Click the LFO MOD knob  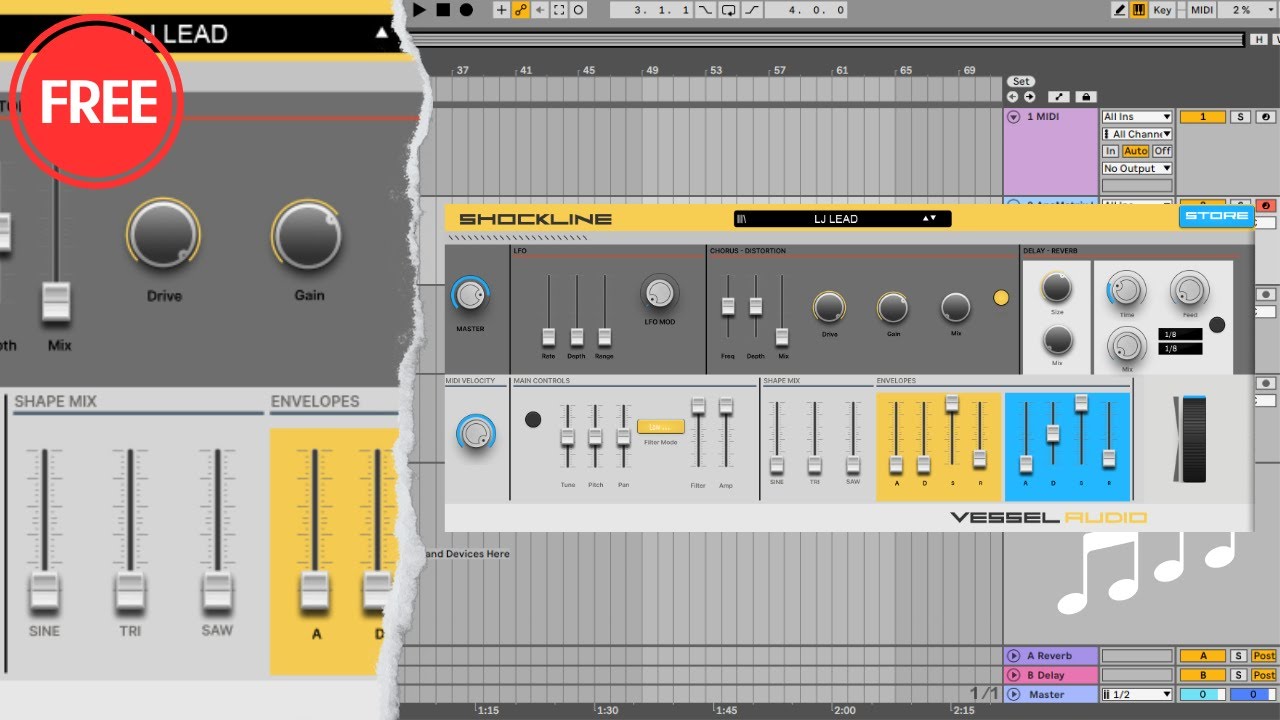659,292
